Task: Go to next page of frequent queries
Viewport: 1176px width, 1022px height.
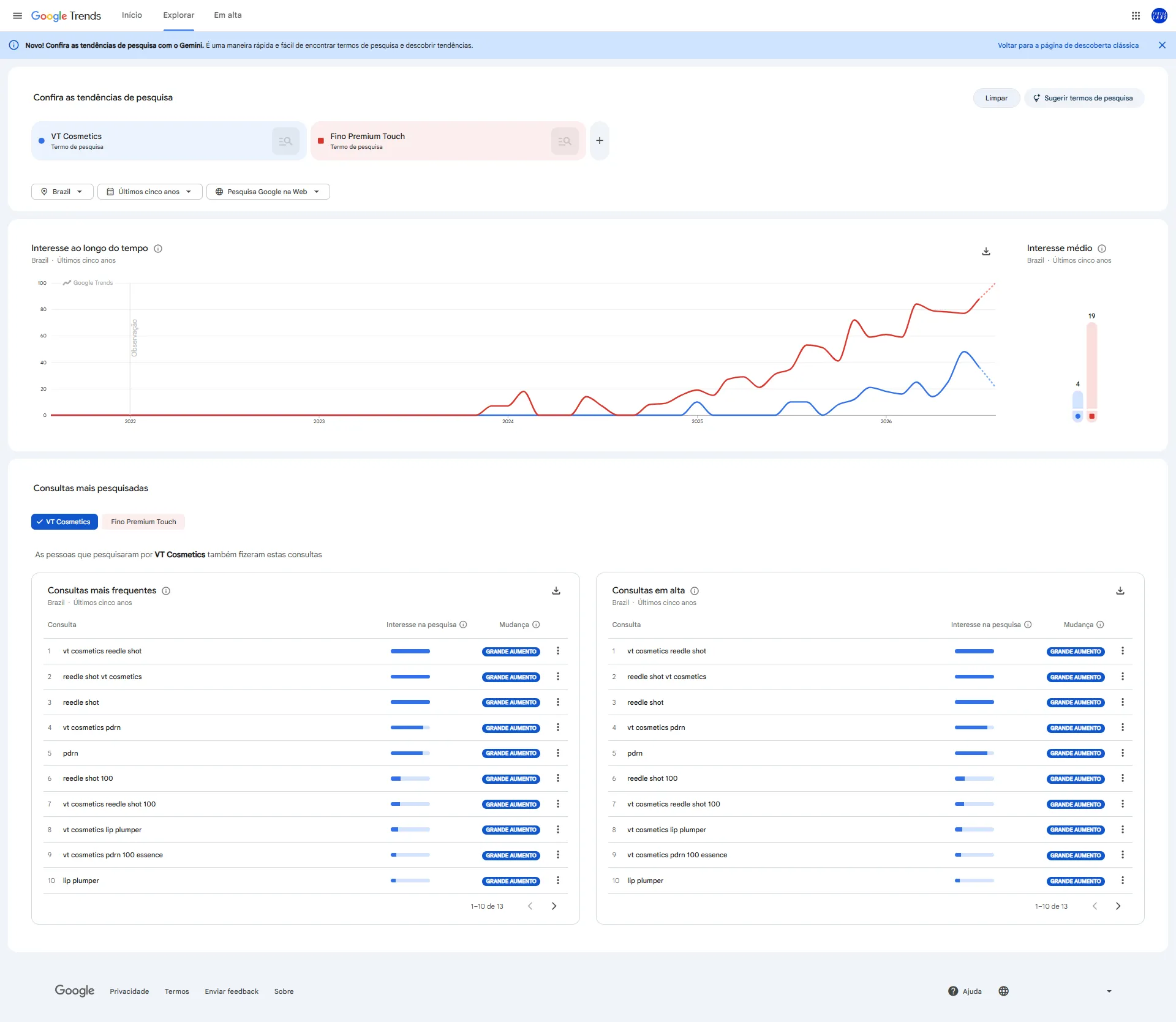Action: coord(554,906)
